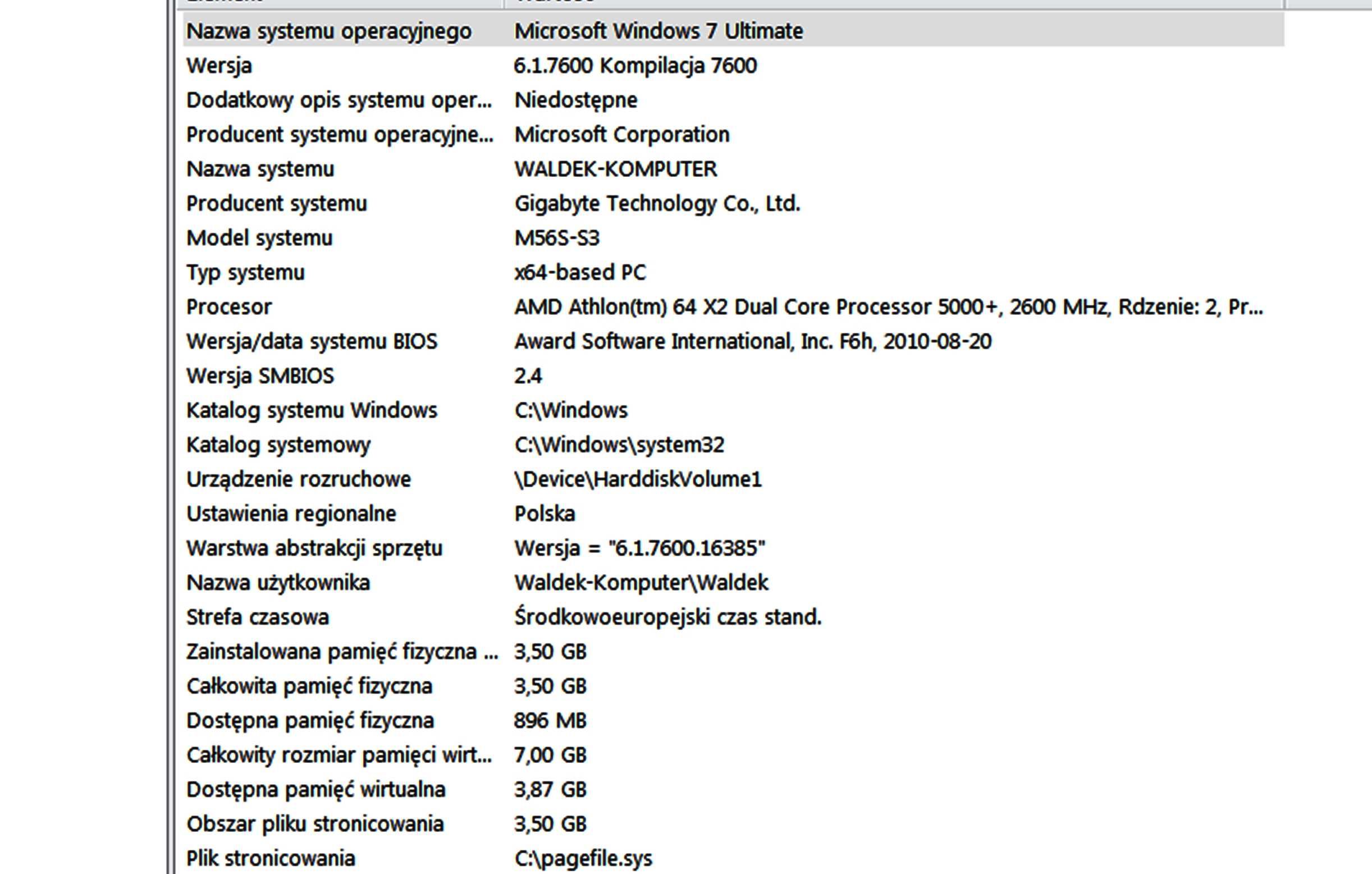Select the 'Model systemu' row label

pyautogui.click(x=259, y=238)
